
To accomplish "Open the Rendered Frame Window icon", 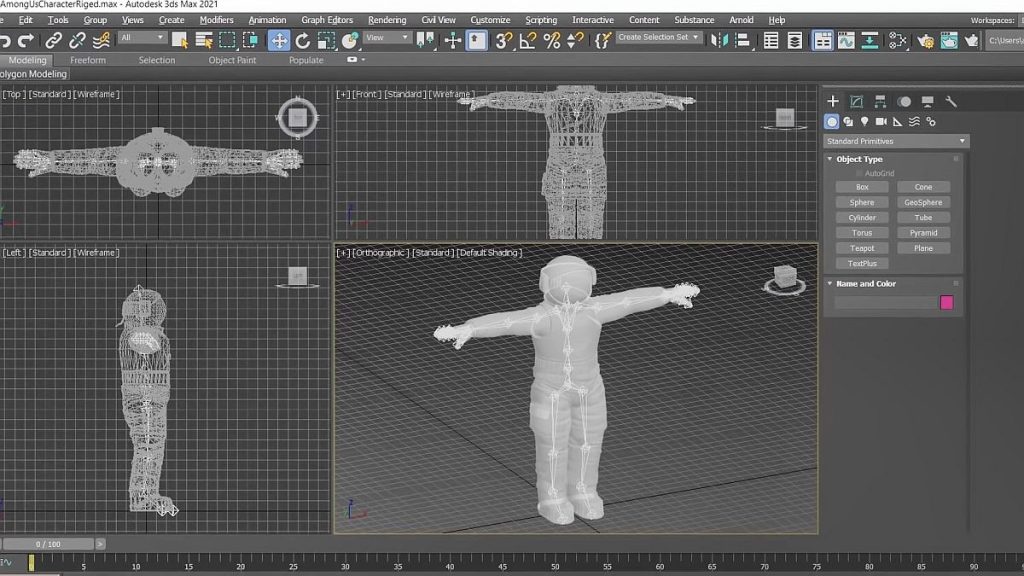I will tap(949, 41).
